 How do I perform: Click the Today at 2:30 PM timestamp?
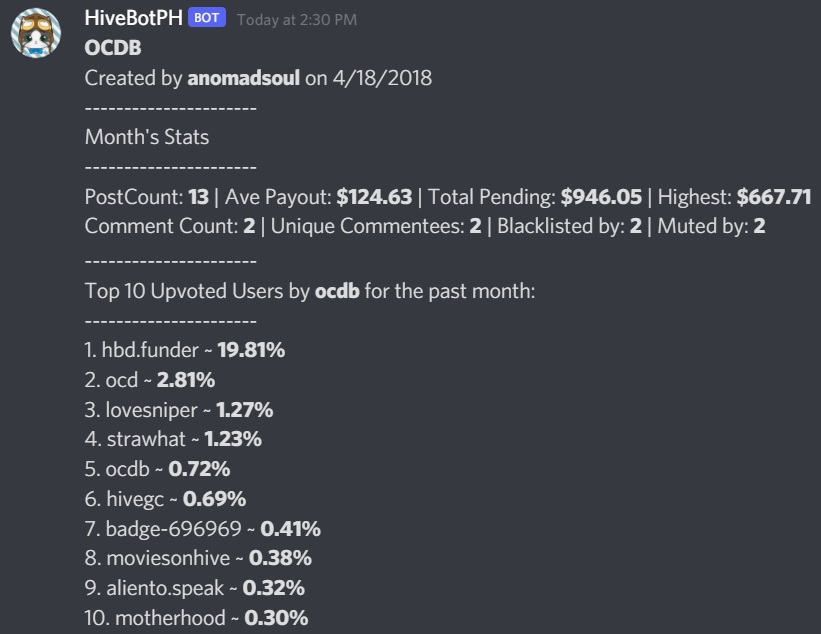click(297, 20)
